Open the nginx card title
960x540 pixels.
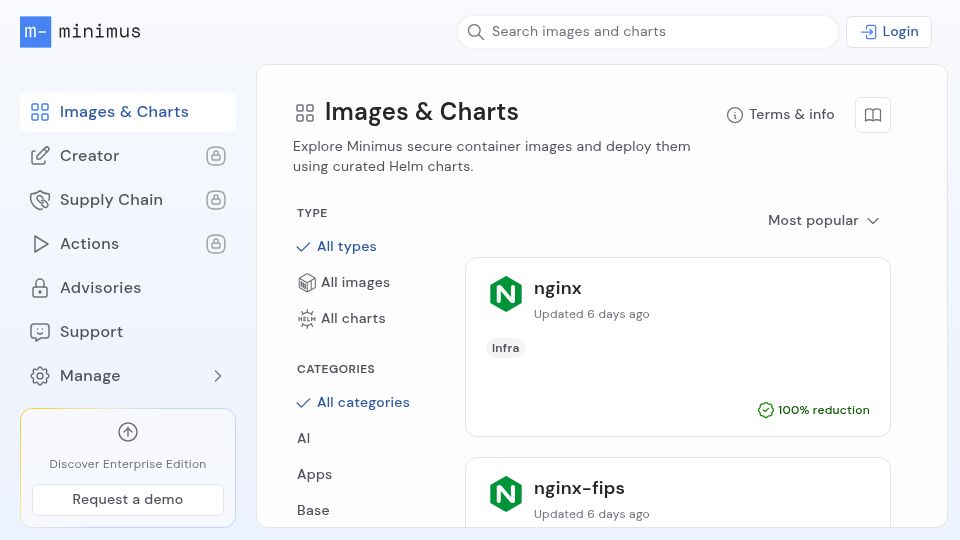tap(558, 288)
